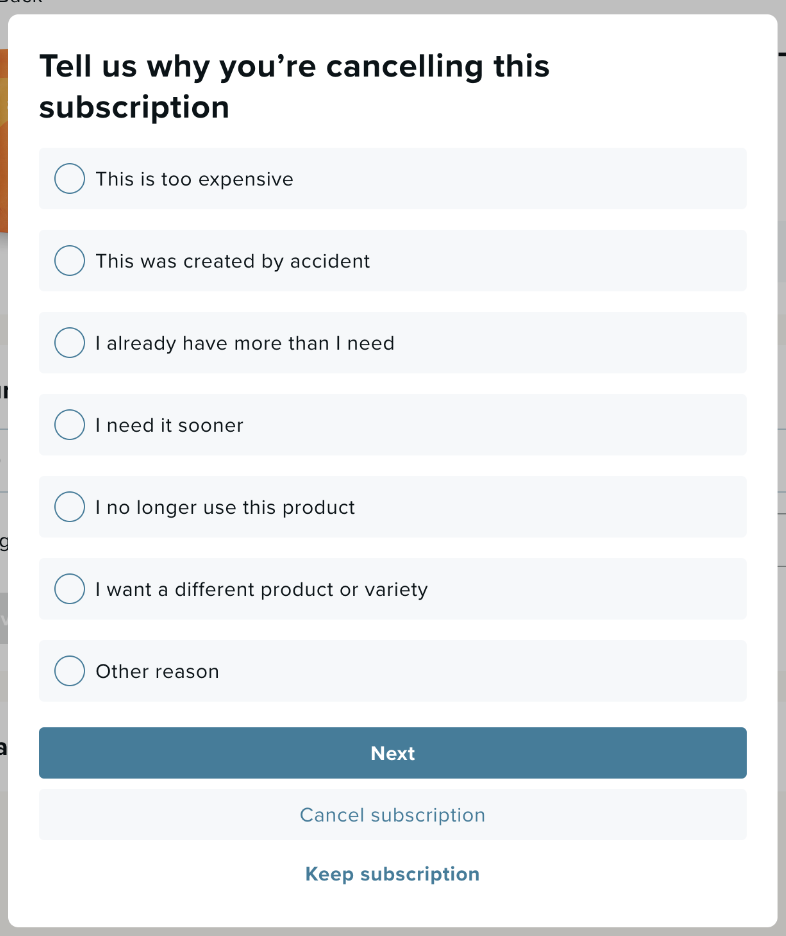
Task: Proceed with Next after choosing a reason
Action: point(392,752)
